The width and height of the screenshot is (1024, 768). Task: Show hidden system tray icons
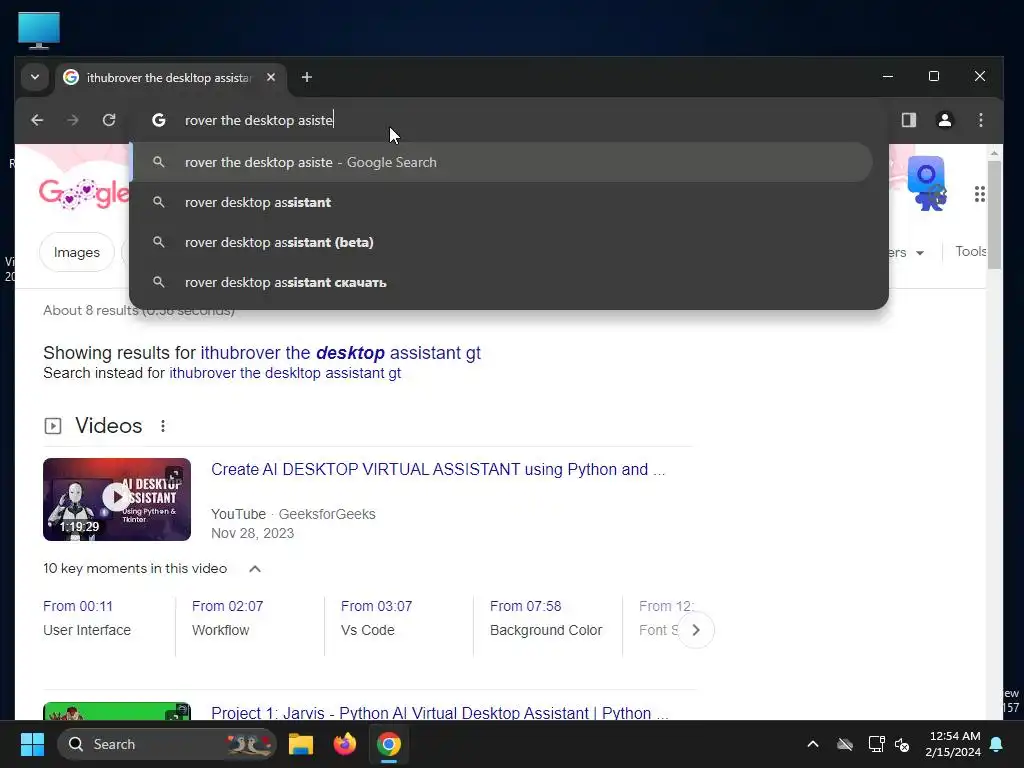(813, 744)
